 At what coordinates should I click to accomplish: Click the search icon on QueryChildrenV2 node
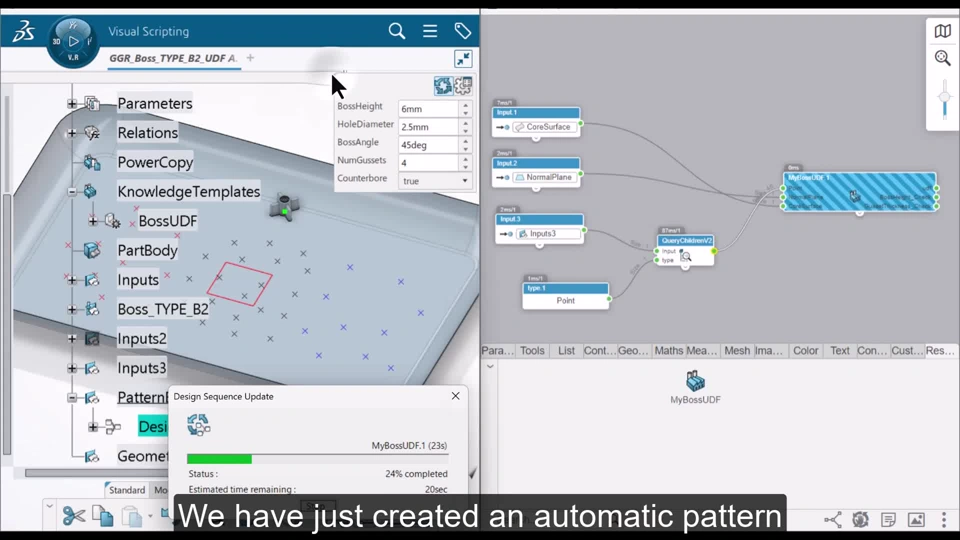[x=685, y=256]
